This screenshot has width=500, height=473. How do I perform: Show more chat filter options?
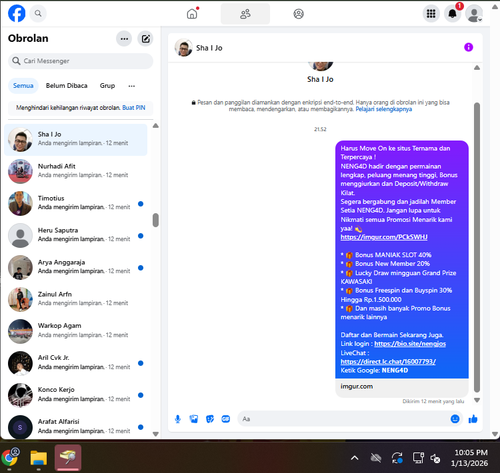coord(132,86)
